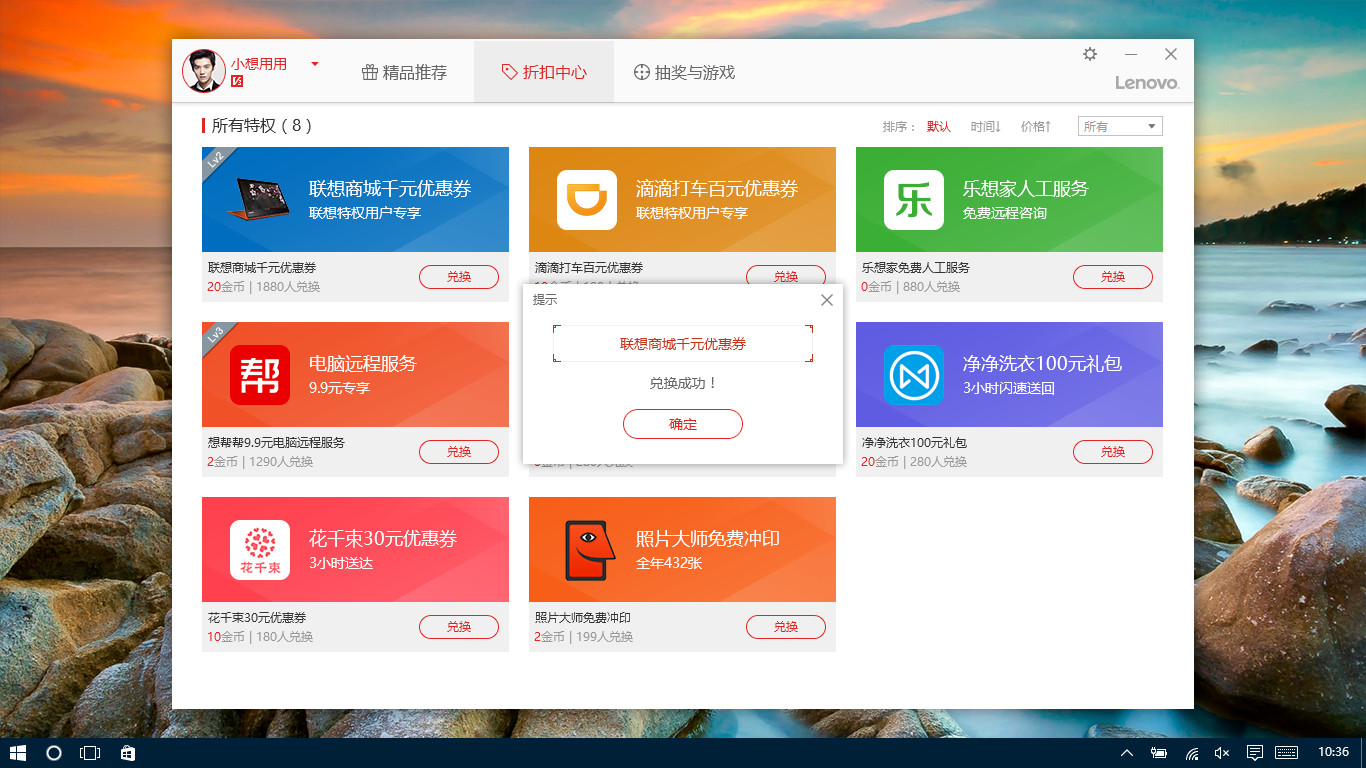The height and width of the screenshot is (768, 1366).
Task: Click the Lenovo logo
Action: 1148,83
